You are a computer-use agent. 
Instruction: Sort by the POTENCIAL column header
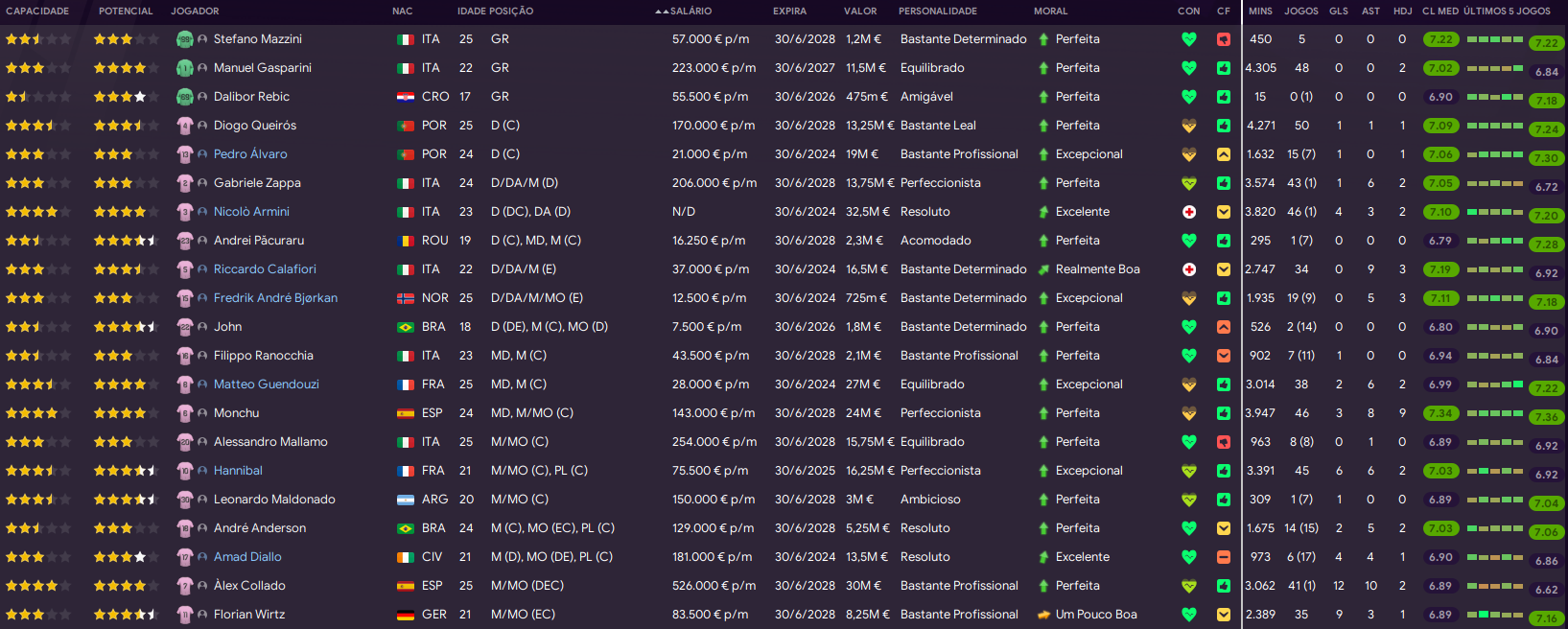[126, 12]
